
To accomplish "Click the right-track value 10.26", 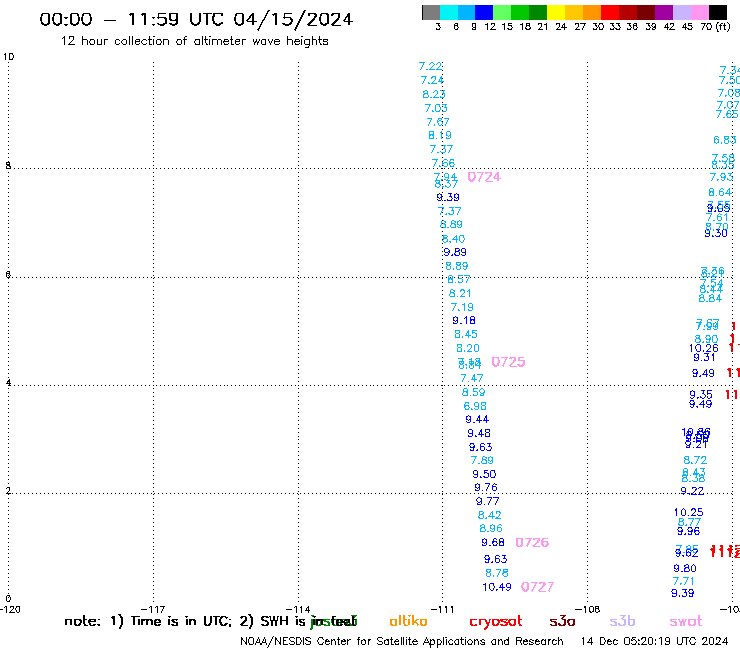I will click(x=704, y=348).
